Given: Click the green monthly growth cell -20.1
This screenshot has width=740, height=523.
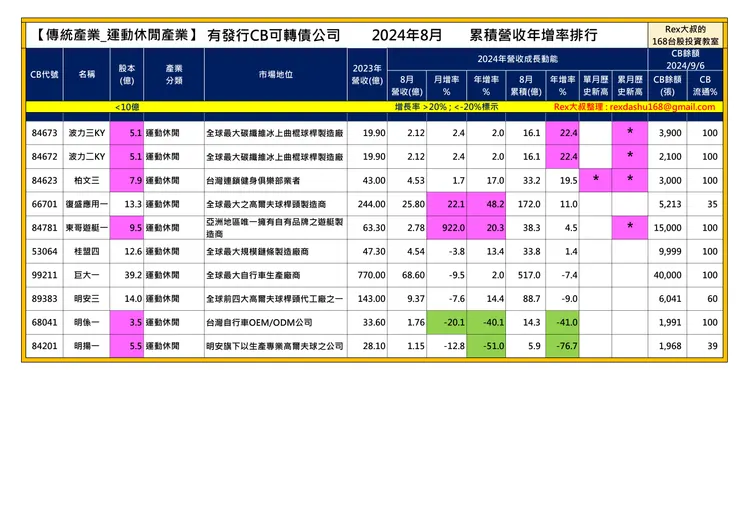Looking at the screenshot, I should tap(446, 322).
